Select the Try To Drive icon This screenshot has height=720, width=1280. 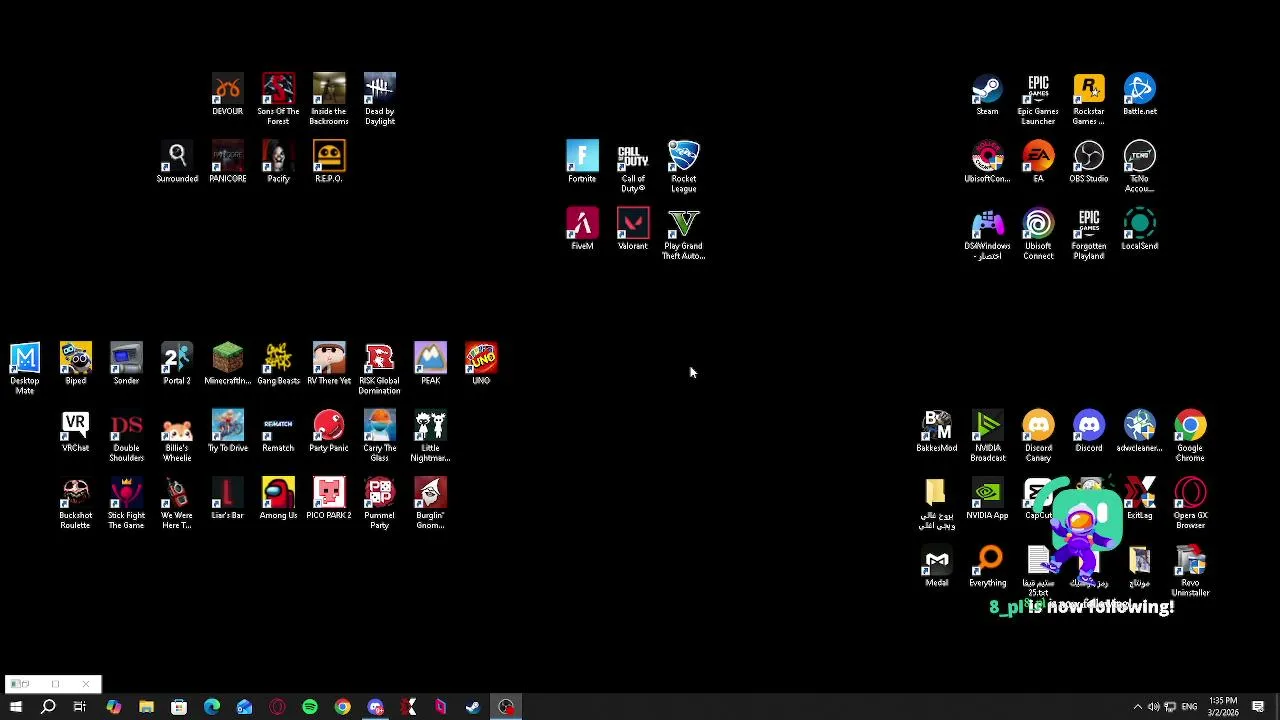(x=227, y=431)
